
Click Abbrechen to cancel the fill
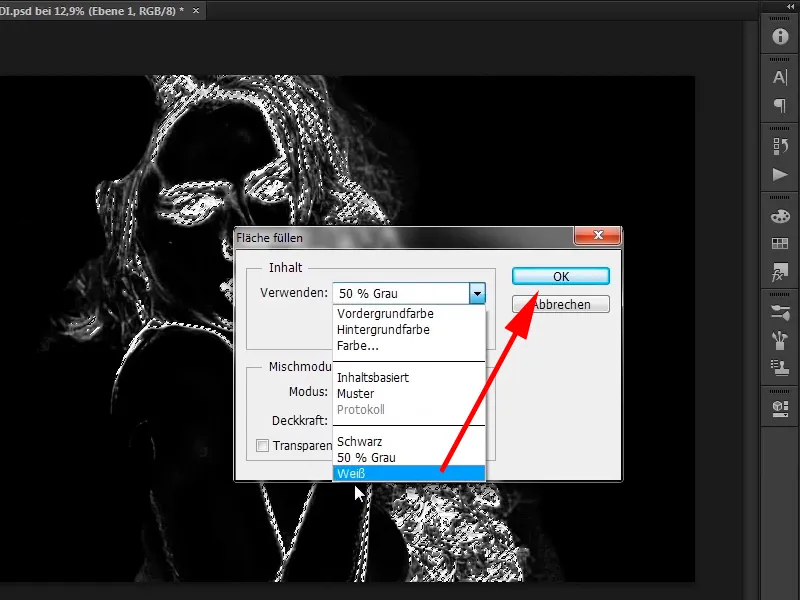click(561, 304)
